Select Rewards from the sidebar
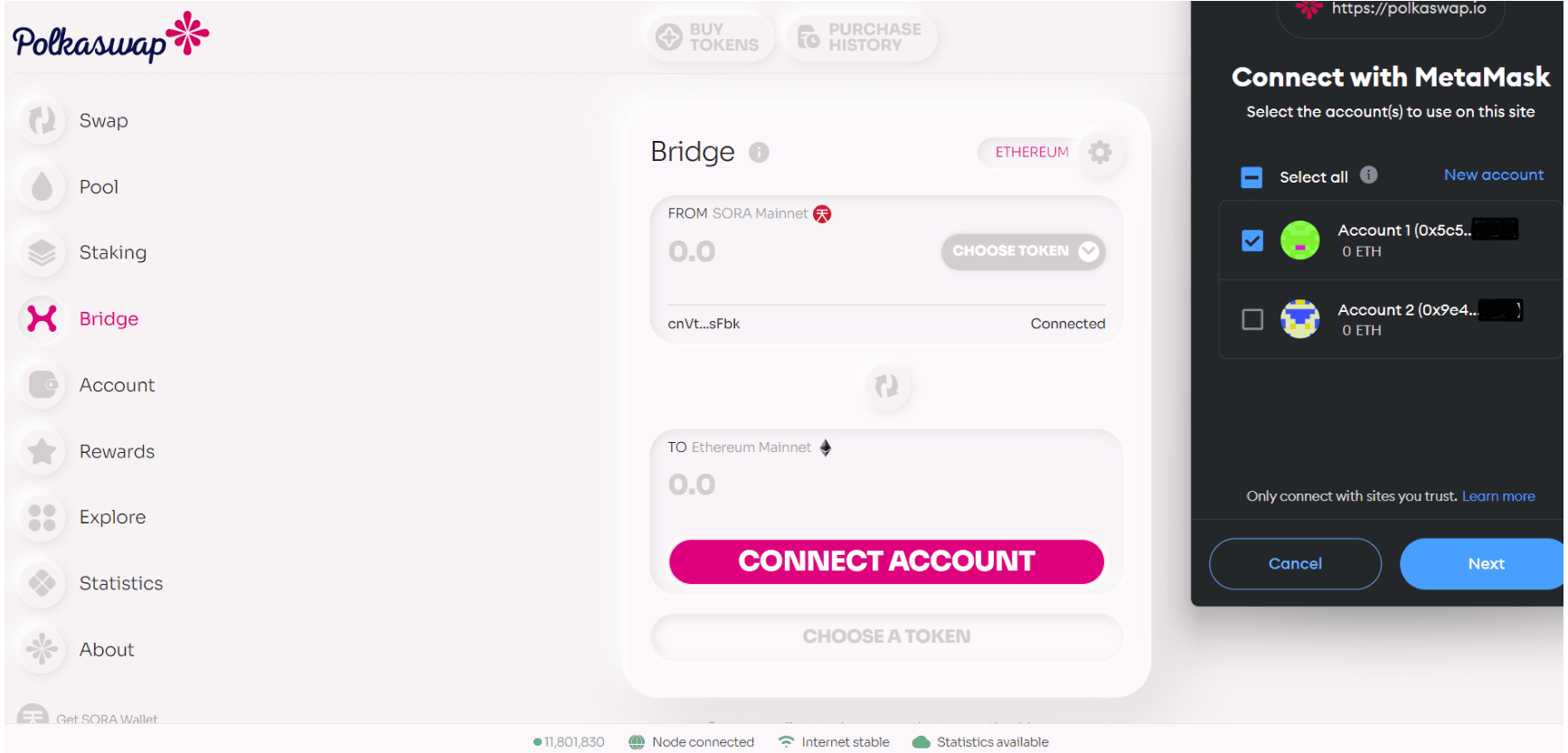 coord(117,452)
